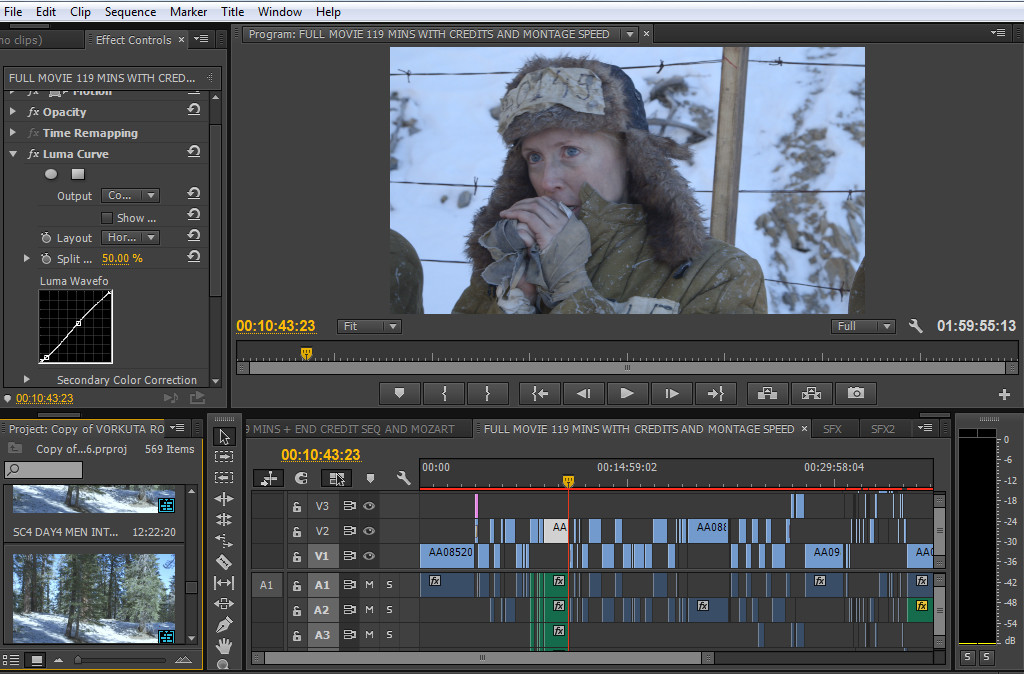Click the Lift button
The height and width of the screenshot is (674, 1024).
(767, 393)
